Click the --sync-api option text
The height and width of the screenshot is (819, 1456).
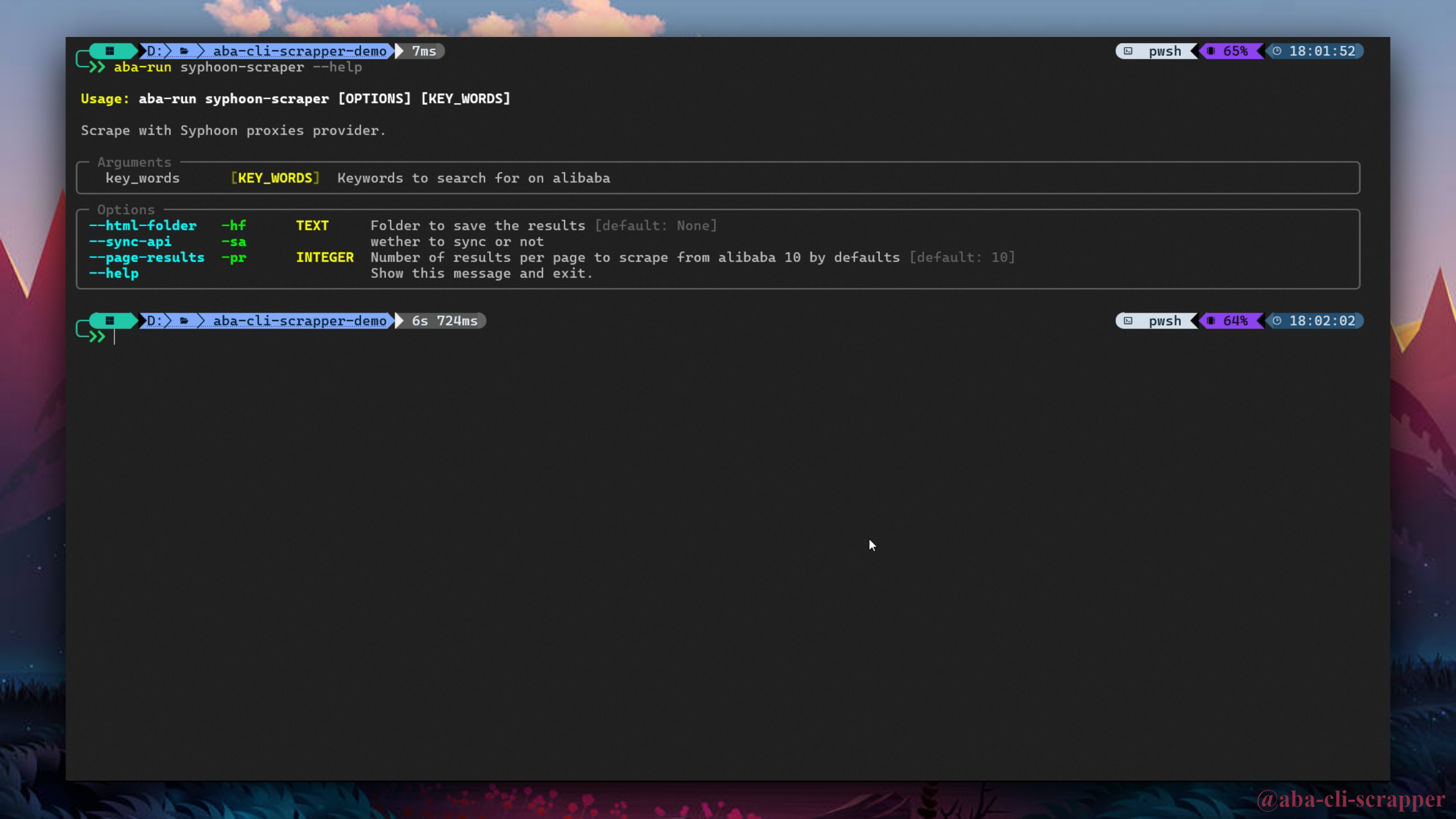[130, 241]
